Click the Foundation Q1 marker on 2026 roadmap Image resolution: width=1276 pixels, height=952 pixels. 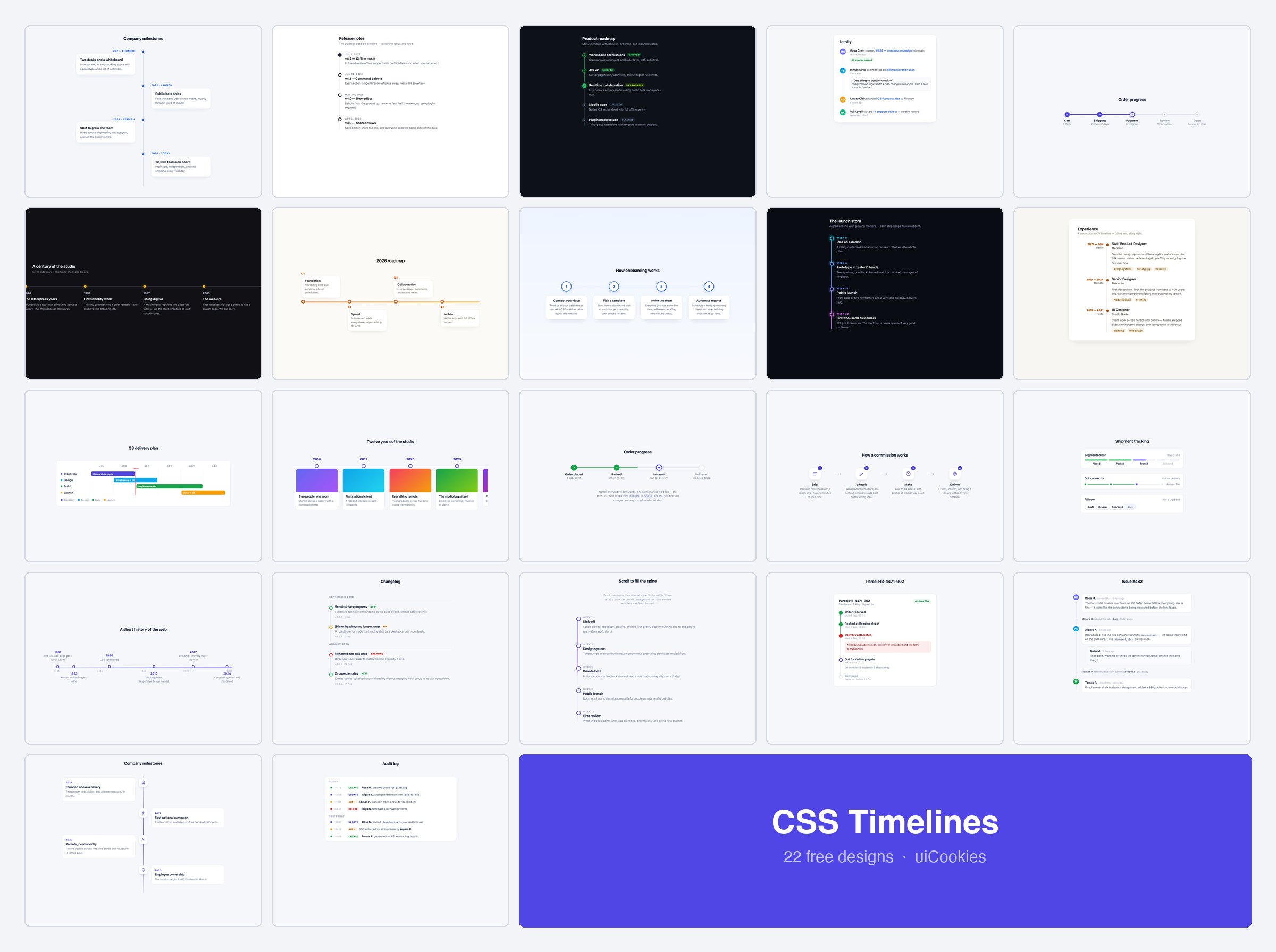tap(303, 301)
